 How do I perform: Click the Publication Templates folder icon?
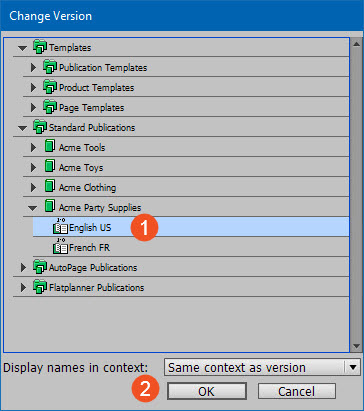point(50,67)
